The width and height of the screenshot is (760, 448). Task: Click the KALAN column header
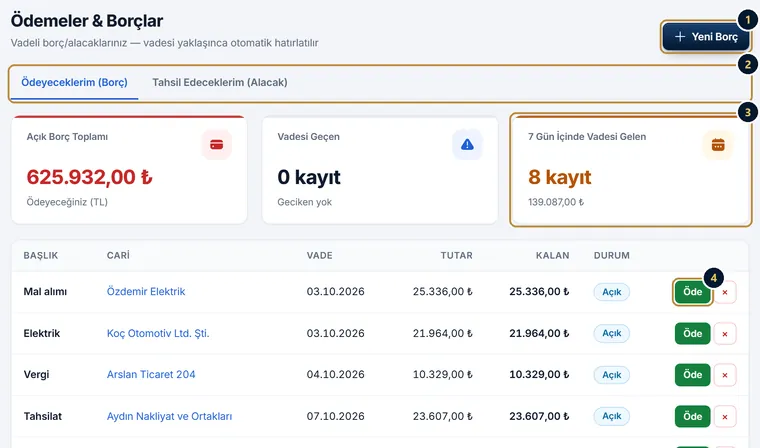point(553,256)
